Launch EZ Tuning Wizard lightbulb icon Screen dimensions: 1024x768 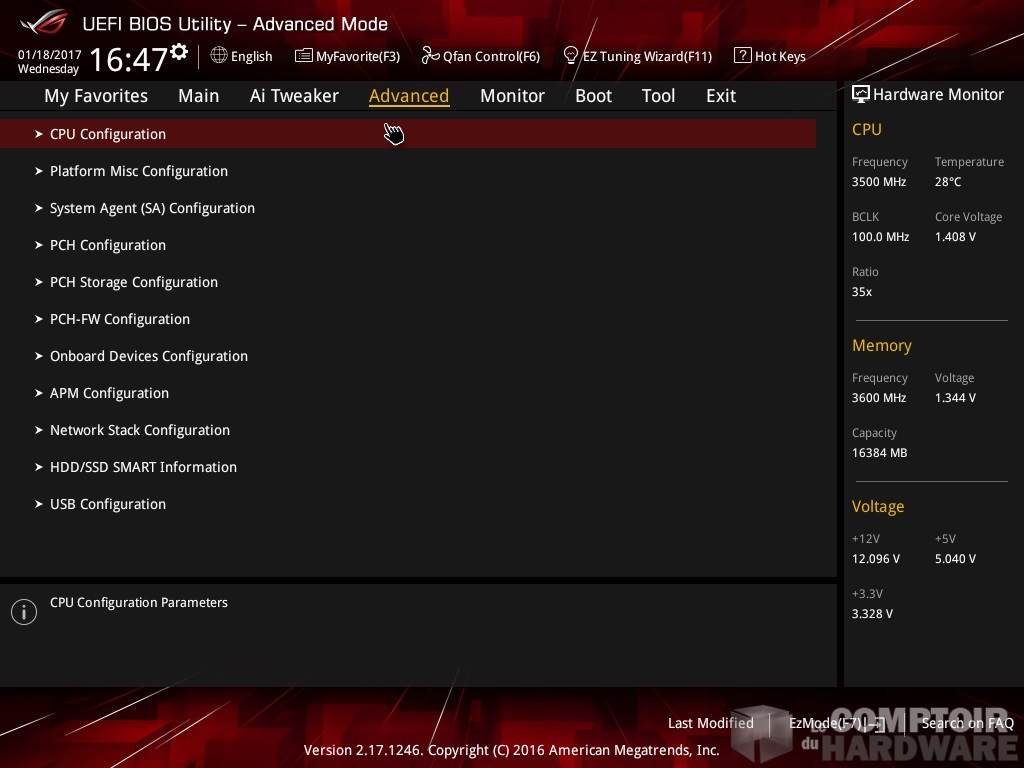pos(571,55)
